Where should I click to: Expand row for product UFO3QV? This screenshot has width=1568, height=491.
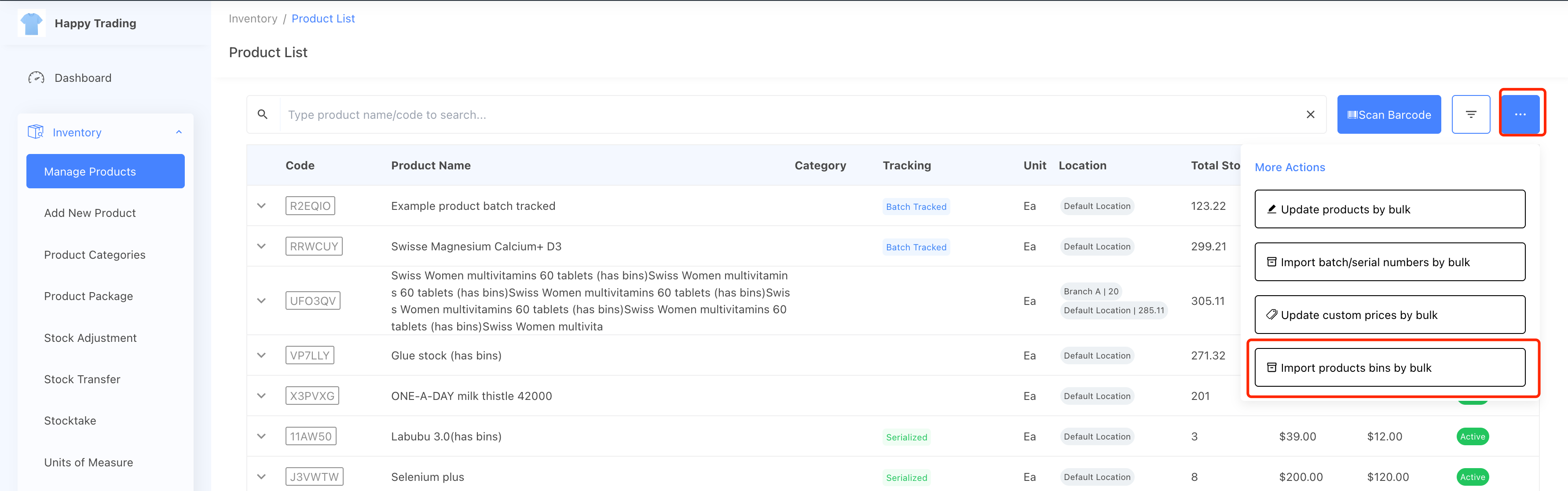(x=262, y=300)
